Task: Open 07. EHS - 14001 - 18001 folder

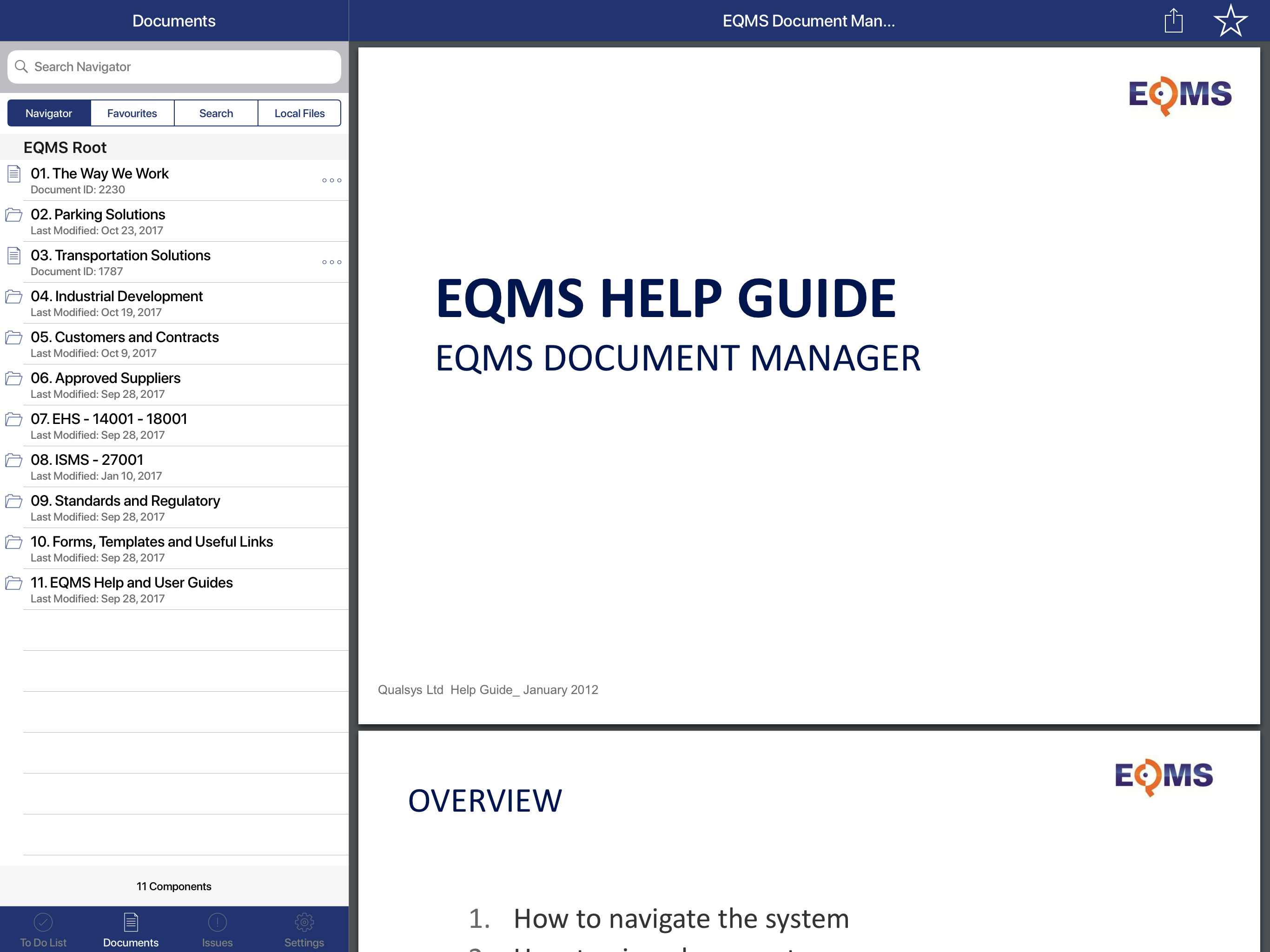Action: tap(174, 426)
